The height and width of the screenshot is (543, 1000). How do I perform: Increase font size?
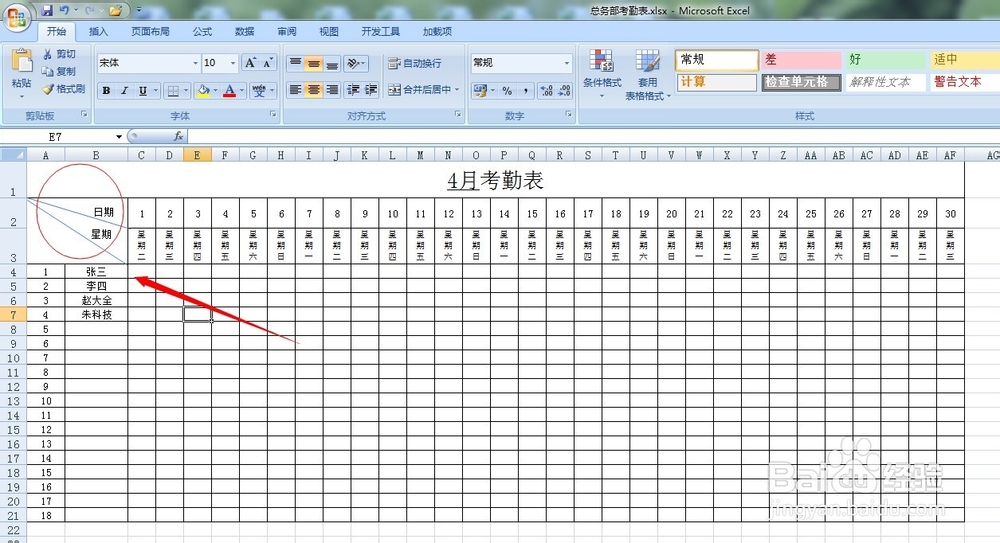click(x=251, y=63)
